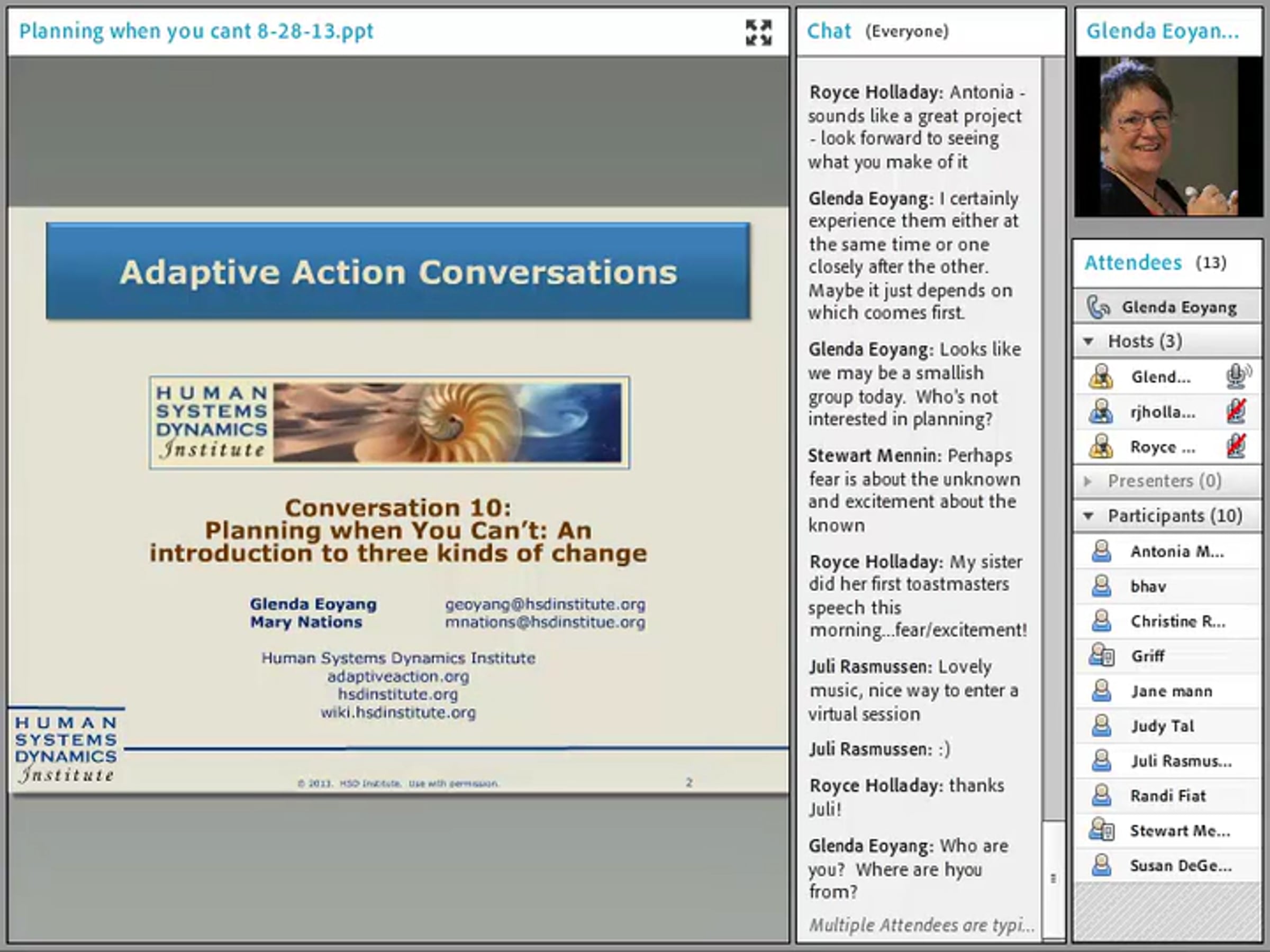Select attendee Christine R...
The image size is (1270, 952).
pyautogui.click(x=1167, y=621)
